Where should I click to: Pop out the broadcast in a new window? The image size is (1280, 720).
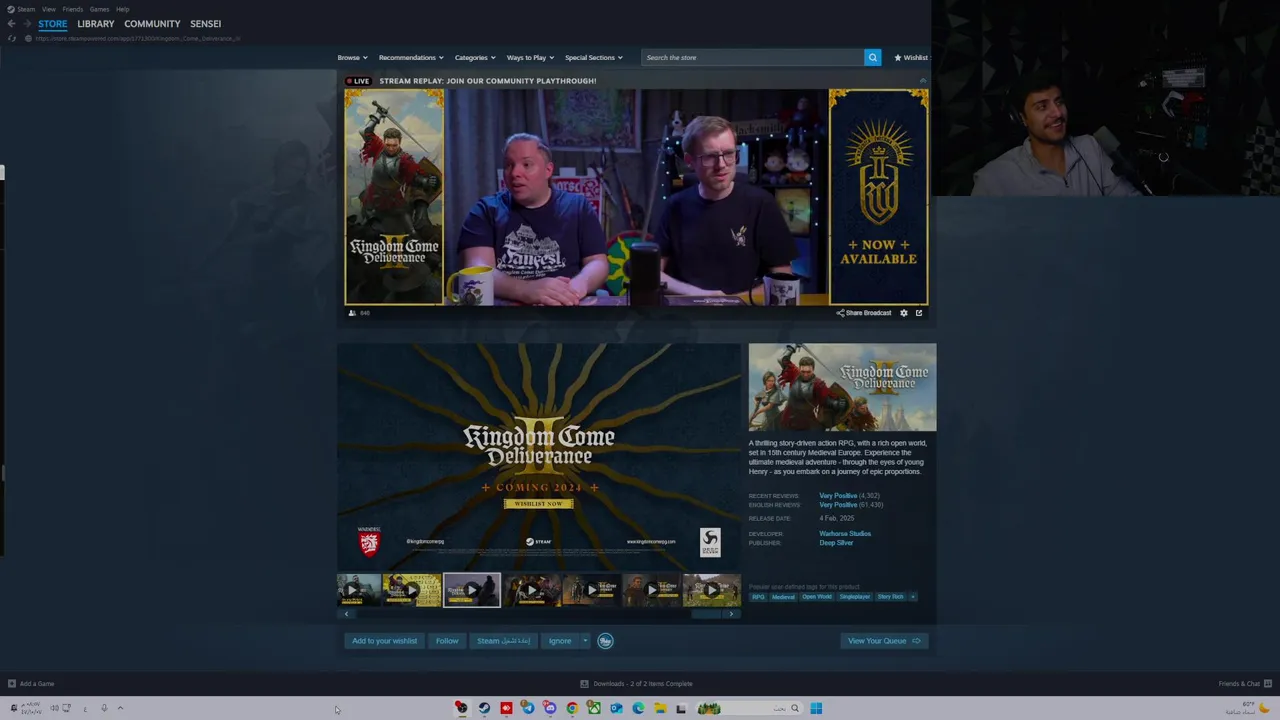pyautogui.click(x=919, y=313)
